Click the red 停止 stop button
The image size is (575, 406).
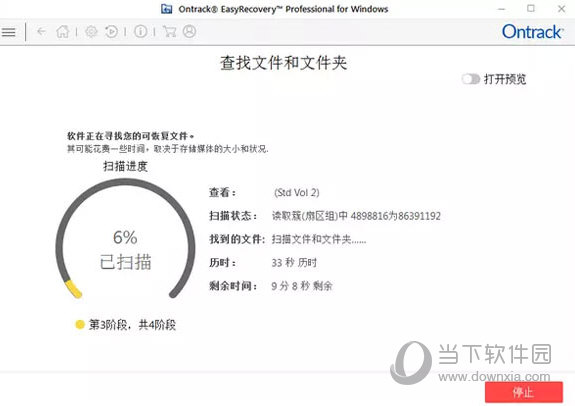[524, 392]
